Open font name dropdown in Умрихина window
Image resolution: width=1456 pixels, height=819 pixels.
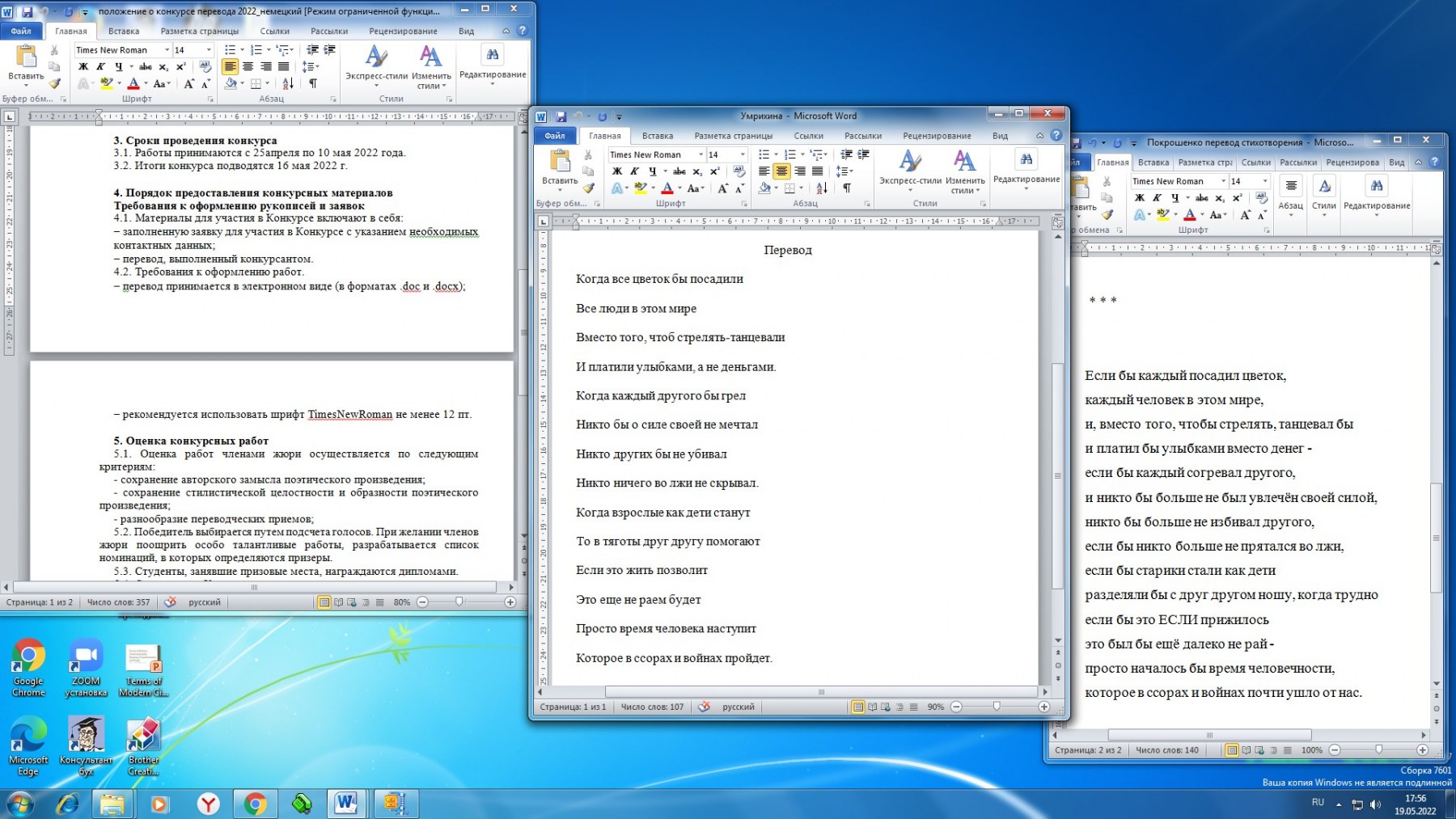click(x=700, y=154)
